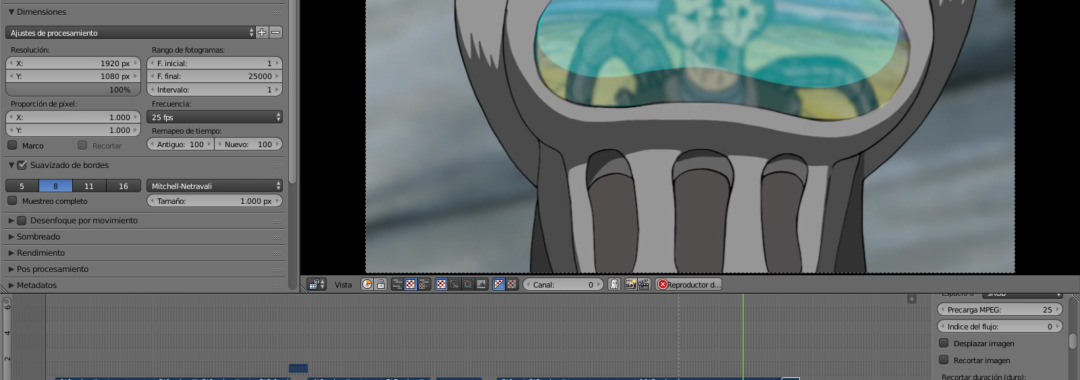Expand the Rendimiento panel
The height and width of the screenshot is (380, 1080).
[x=12, y=253]
